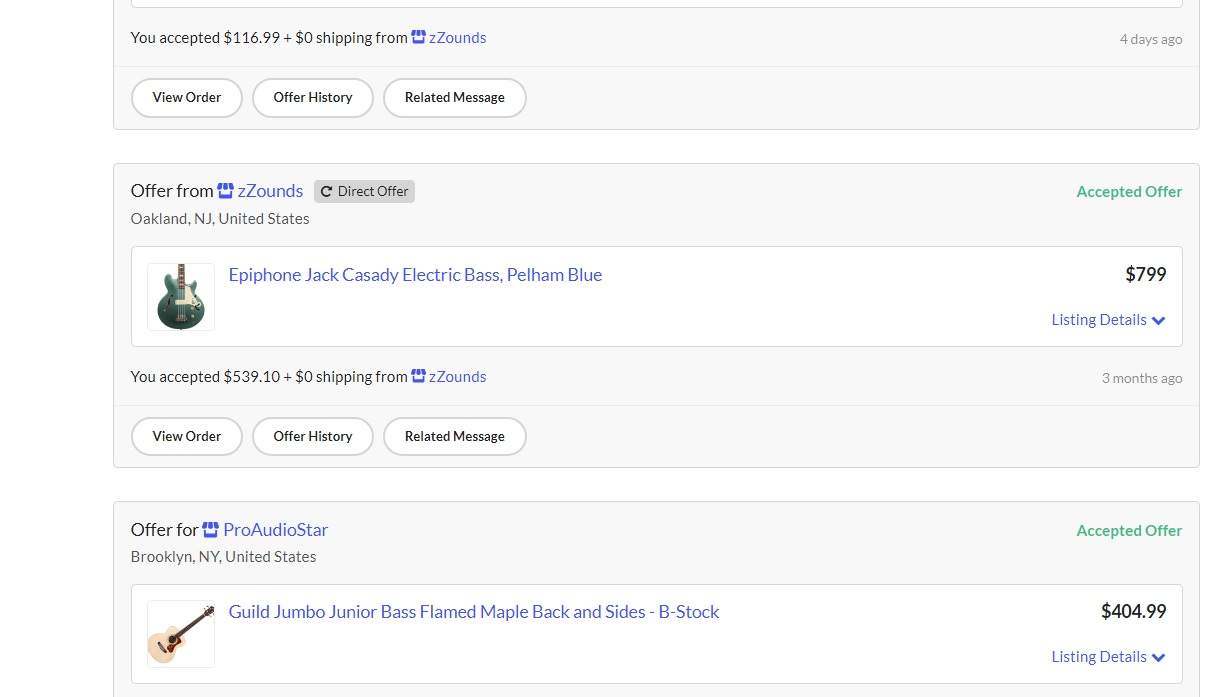Screen dimensions: 1206x697
Task: Click shop icon beside ProAudioStar
Action: (x=210, y=530)
